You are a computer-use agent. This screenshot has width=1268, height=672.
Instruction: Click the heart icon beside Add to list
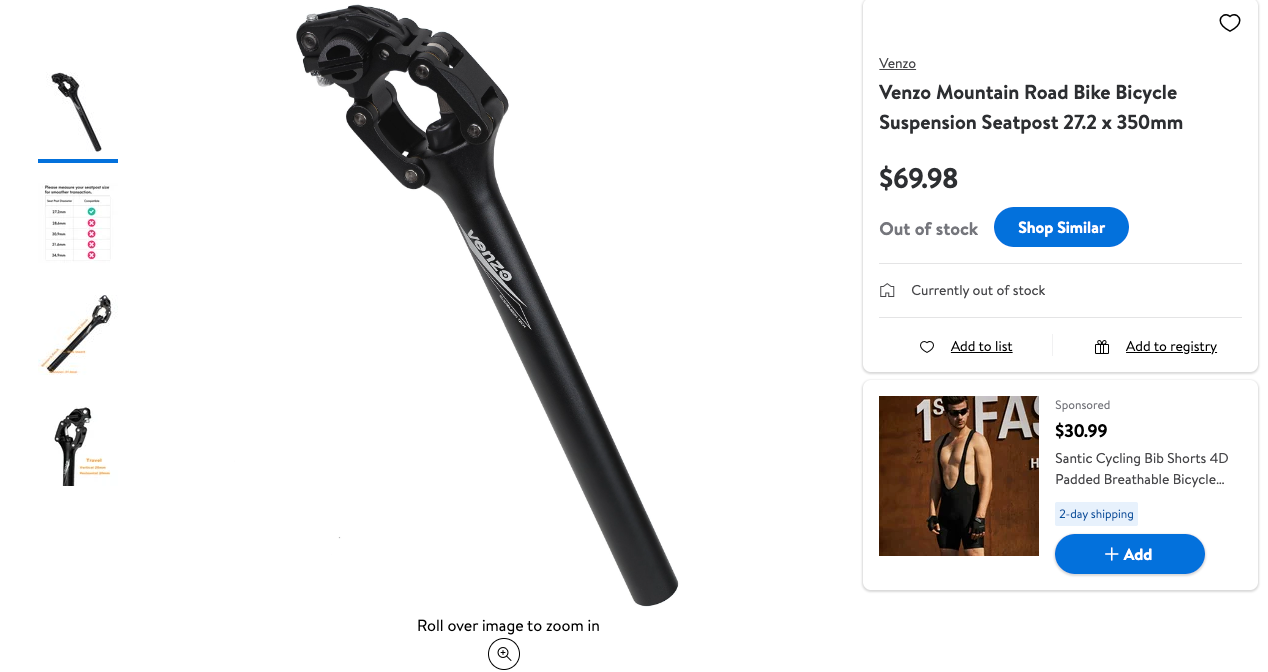pyautogui.click(x=927, y=347)
